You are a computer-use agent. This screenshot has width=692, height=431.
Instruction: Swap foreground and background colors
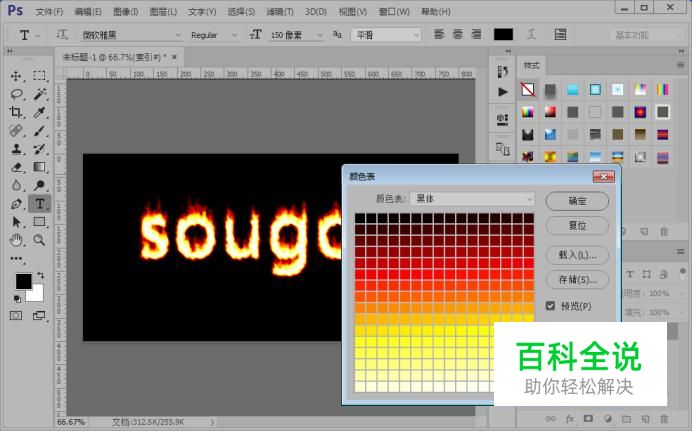tap(41, 275)
